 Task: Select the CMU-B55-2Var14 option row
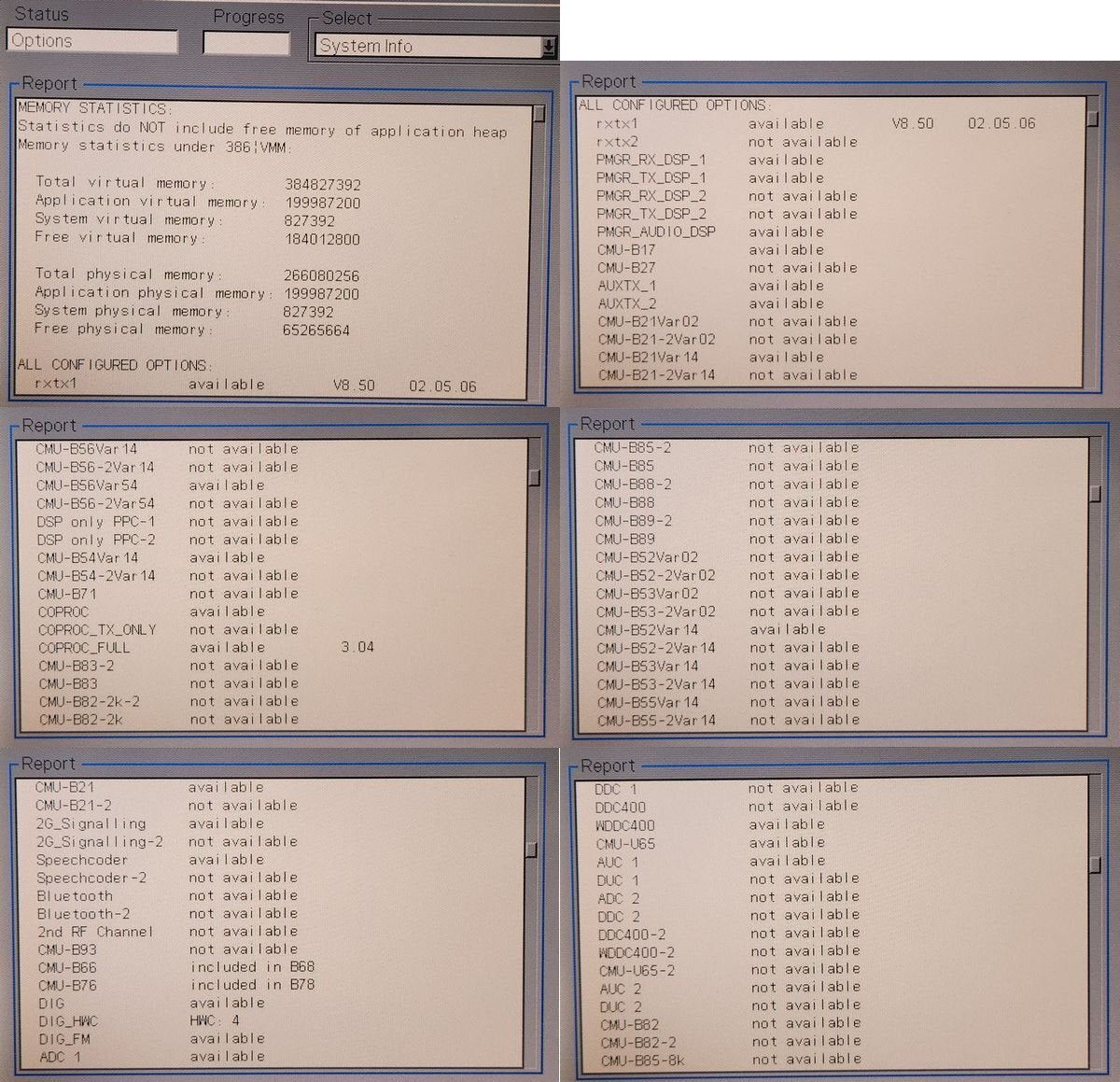(x=728, y=720)
